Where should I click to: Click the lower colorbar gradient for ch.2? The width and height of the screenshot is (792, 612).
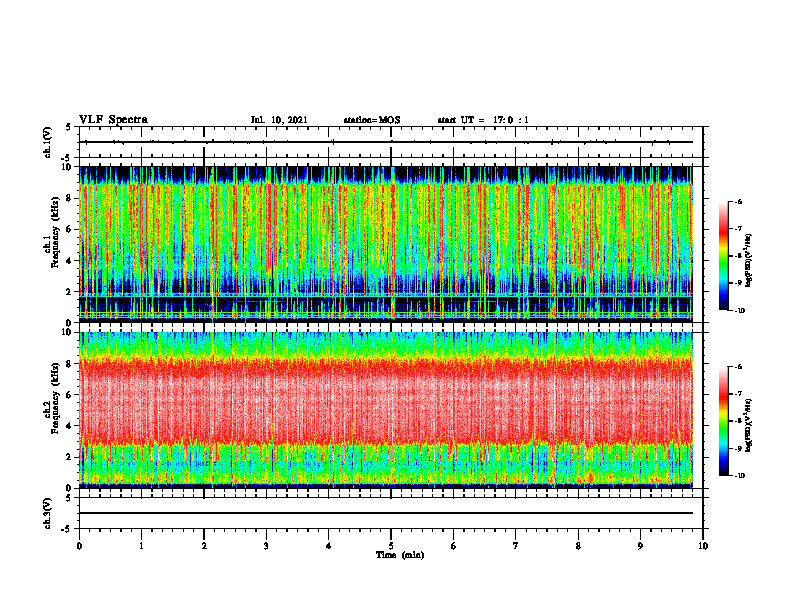(723, 421)
